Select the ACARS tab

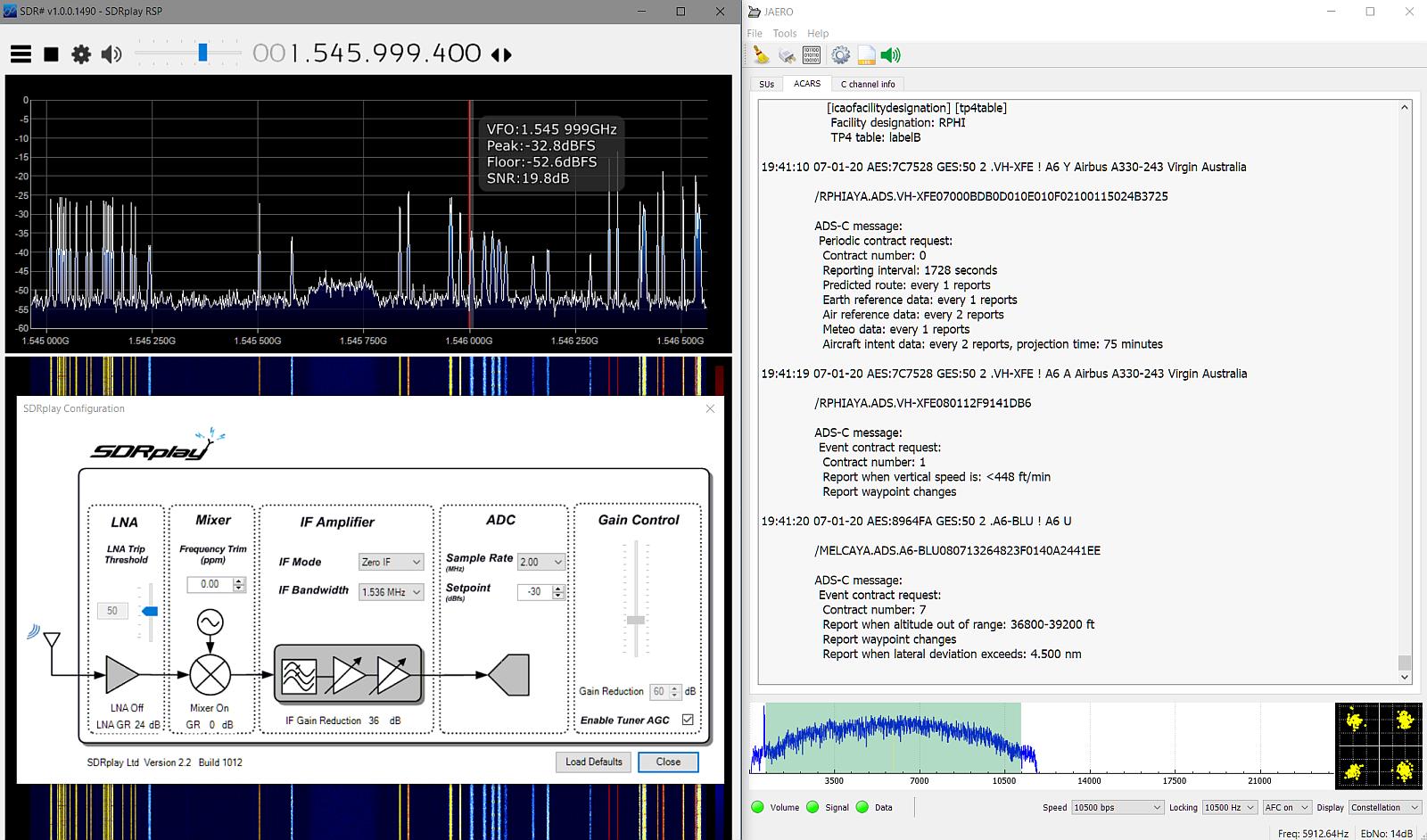tap(807, 83)
